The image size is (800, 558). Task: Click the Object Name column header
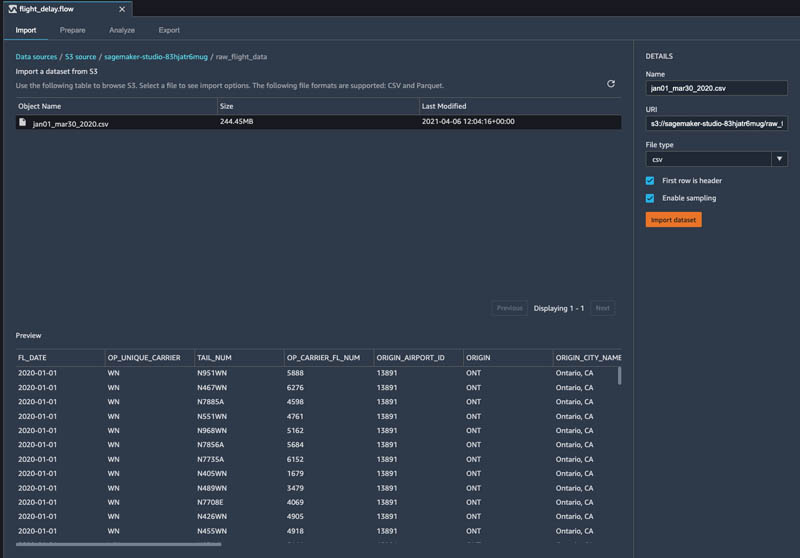(40, 106)
